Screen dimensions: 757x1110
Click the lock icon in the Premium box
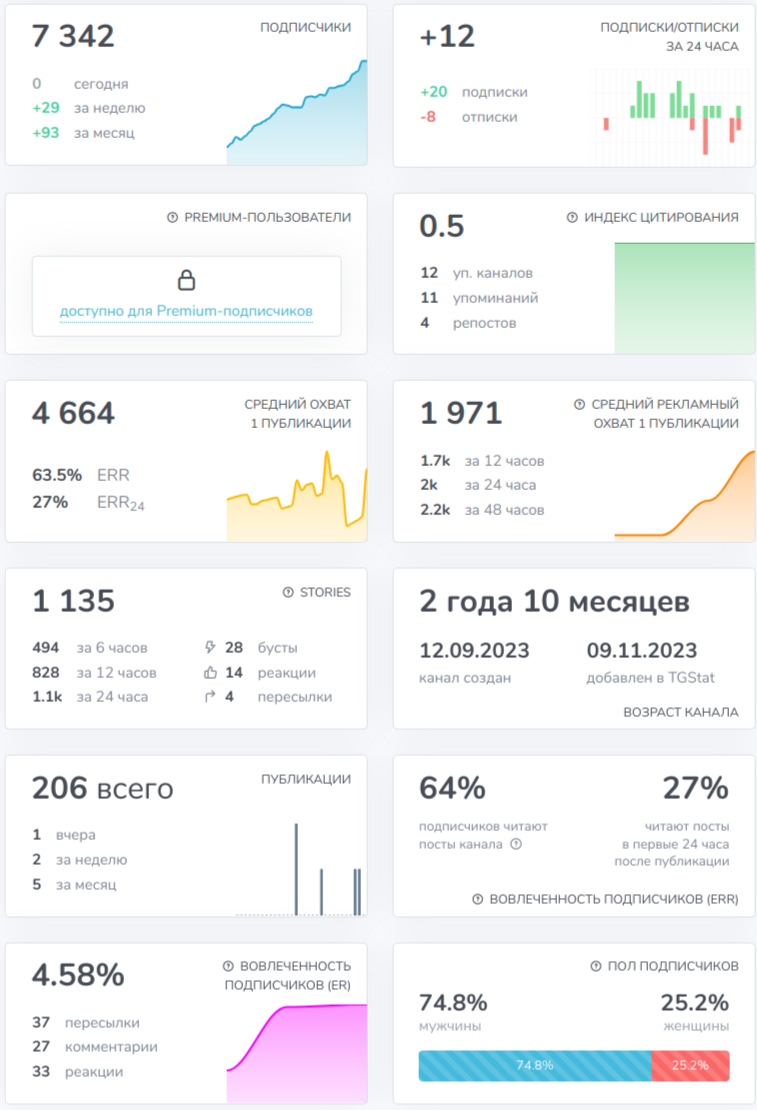(186, 280)
